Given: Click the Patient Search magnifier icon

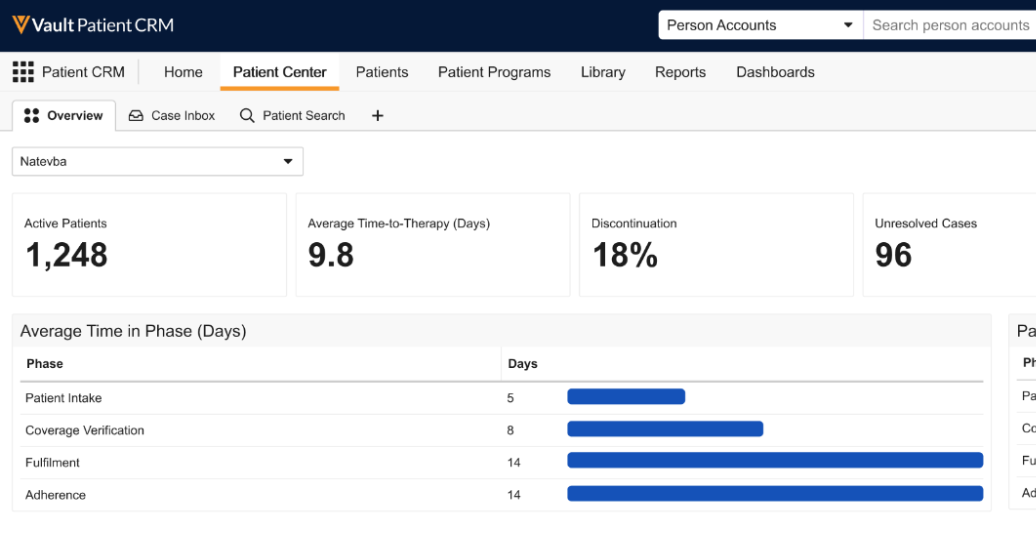Looking at the screenshot, I should click(247, 116).
